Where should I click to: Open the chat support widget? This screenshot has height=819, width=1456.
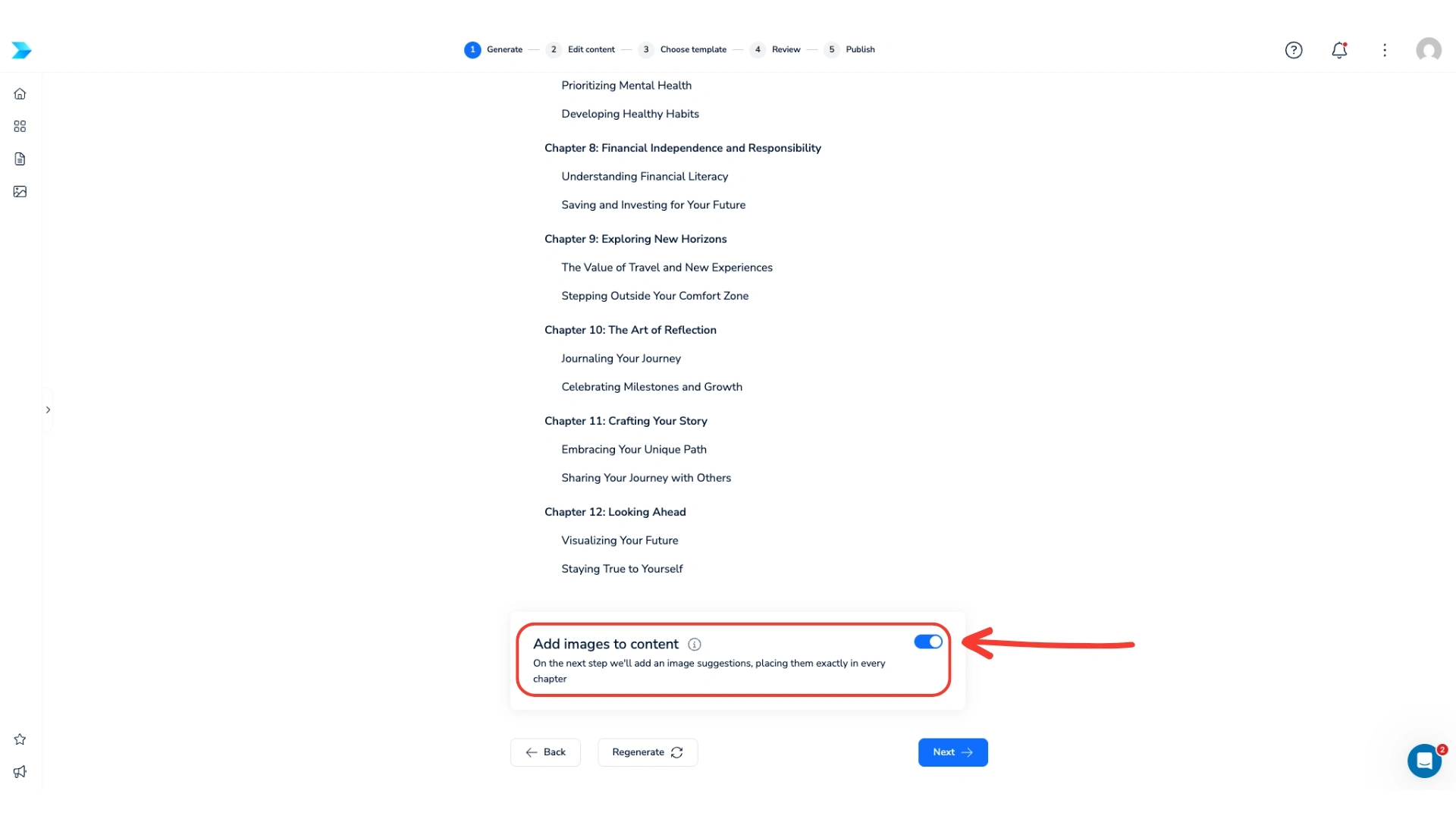pyautogui.click(x=1424, y=761)
